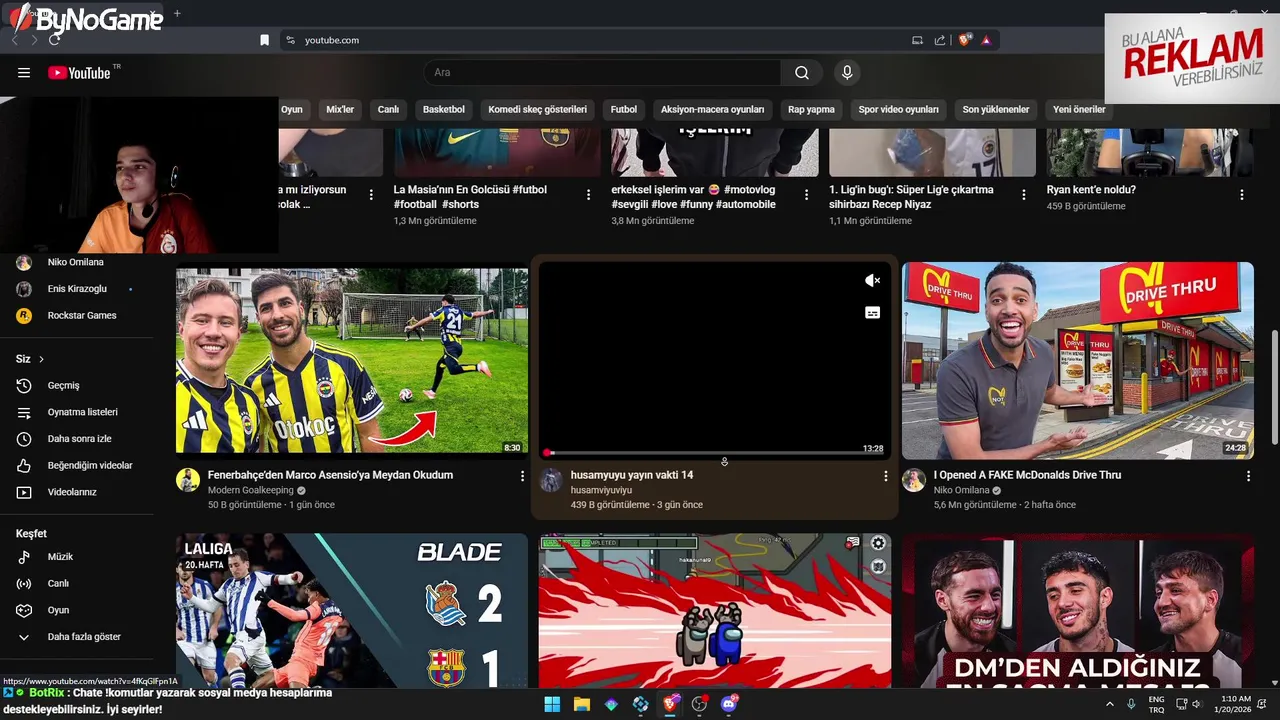Open options menu for husamyuyu yayın vakti
Image resolution: width=1280 pixels, height=720 pixels.
(885, 476)
